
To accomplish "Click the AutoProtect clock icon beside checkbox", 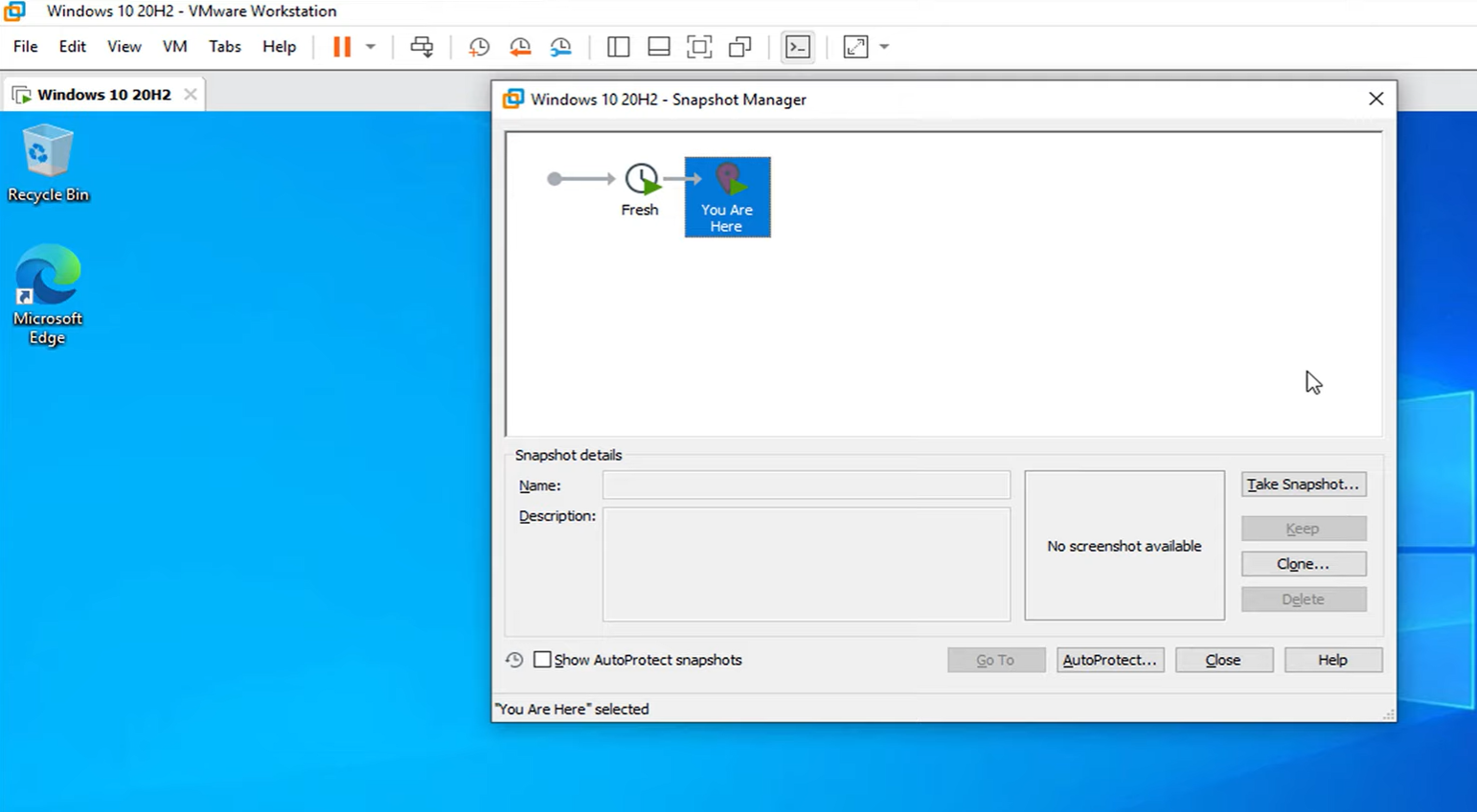I will (x=514, y=660).
